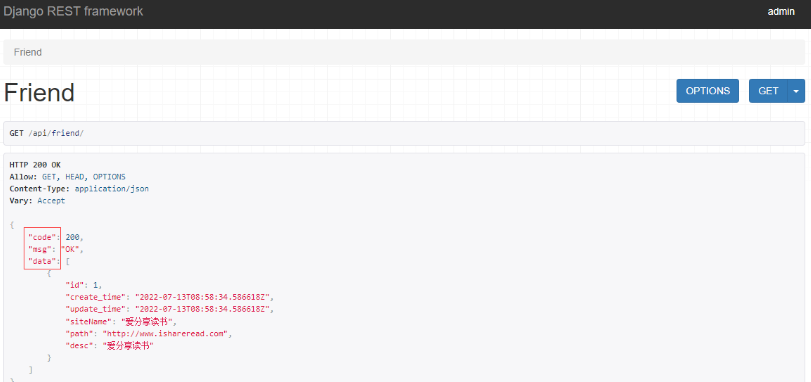This screenshot has height=382, width=811.
Task: Click the Vary Accept header value
Action: click(51, 201)
